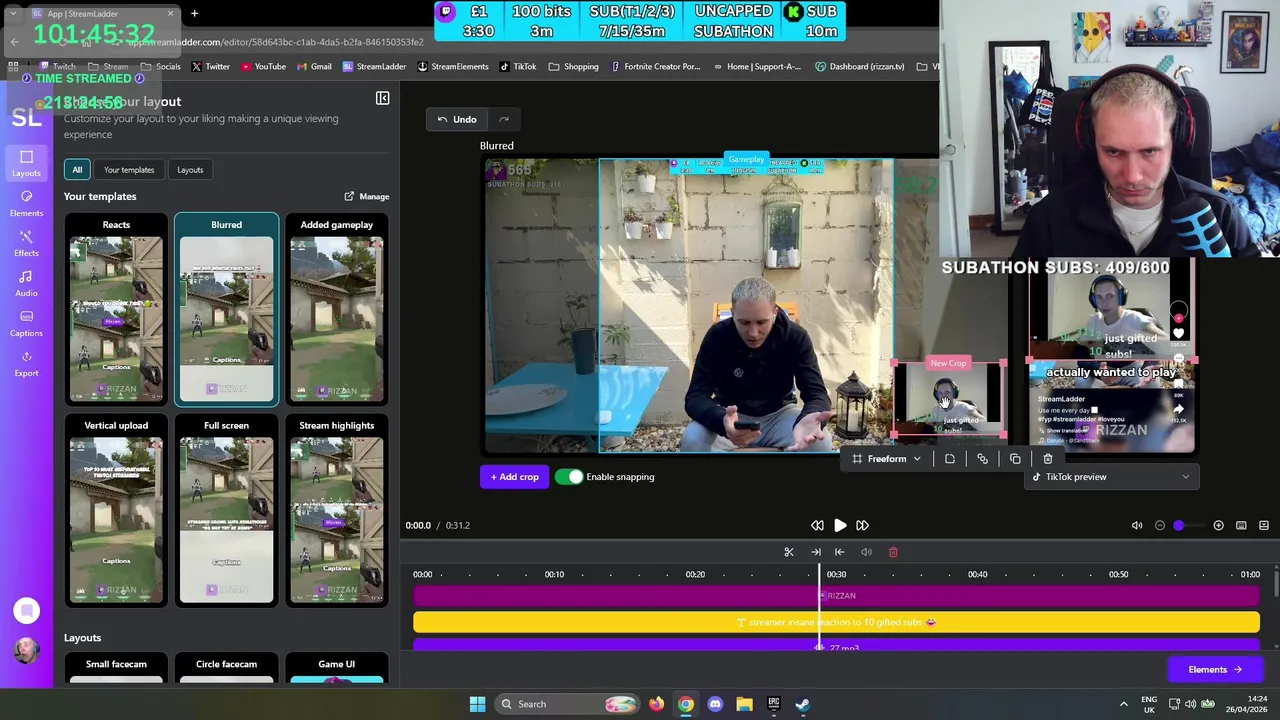Expand the TikTok preview dropdown

pyautogui.click(x=1110, y=477)
